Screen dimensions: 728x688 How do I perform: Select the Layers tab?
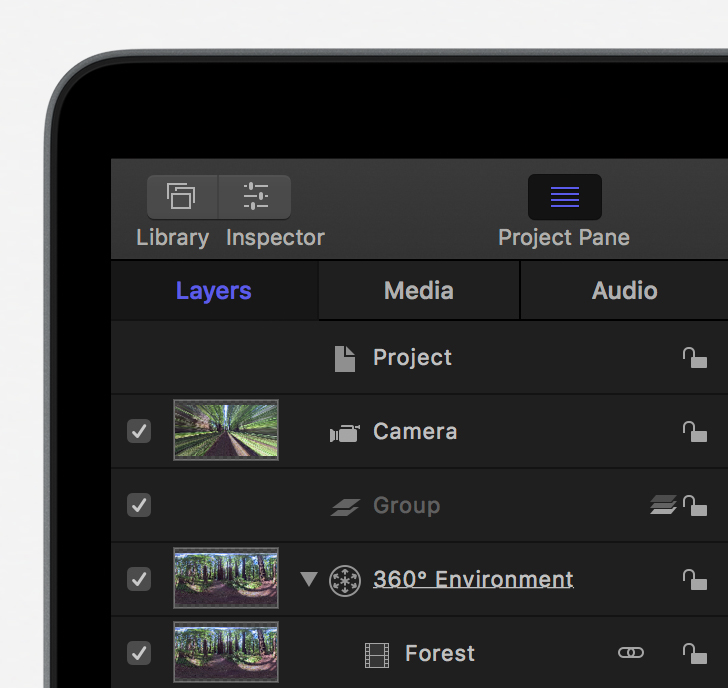214,291
